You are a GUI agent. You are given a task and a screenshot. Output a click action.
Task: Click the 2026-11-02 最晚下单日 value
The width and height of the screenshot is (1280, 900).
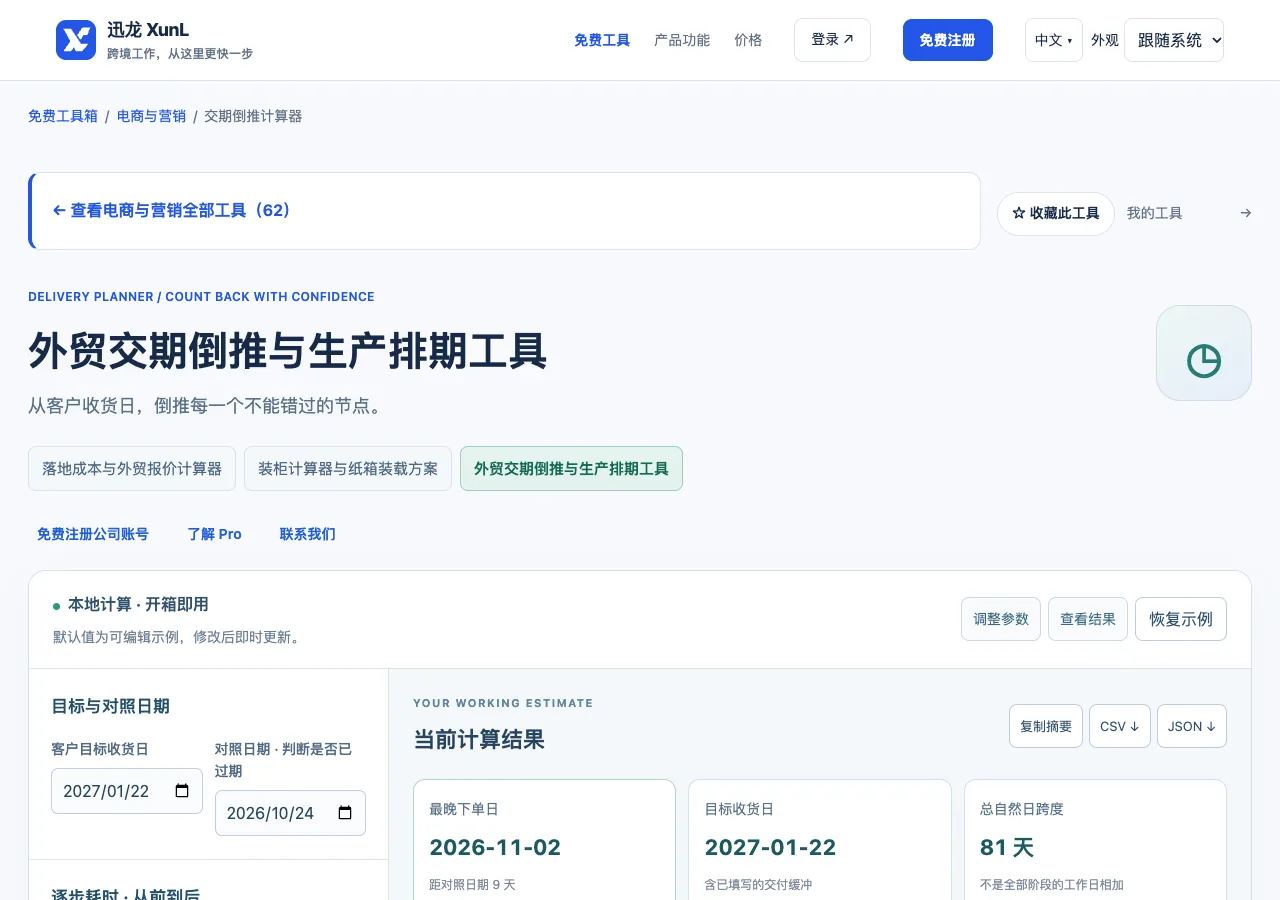click(495, 847)
